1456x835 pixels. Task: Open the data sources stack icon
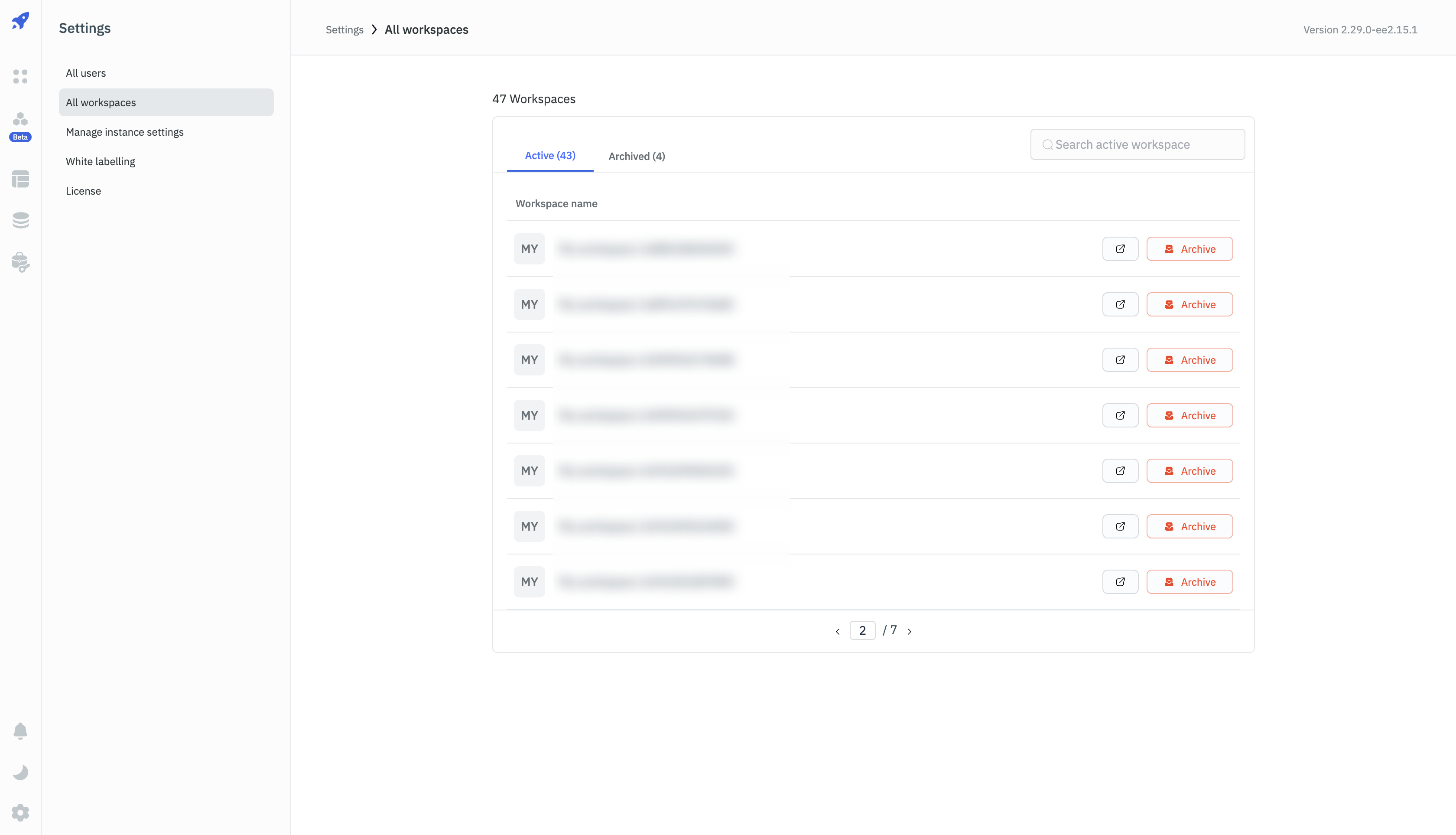21,220
